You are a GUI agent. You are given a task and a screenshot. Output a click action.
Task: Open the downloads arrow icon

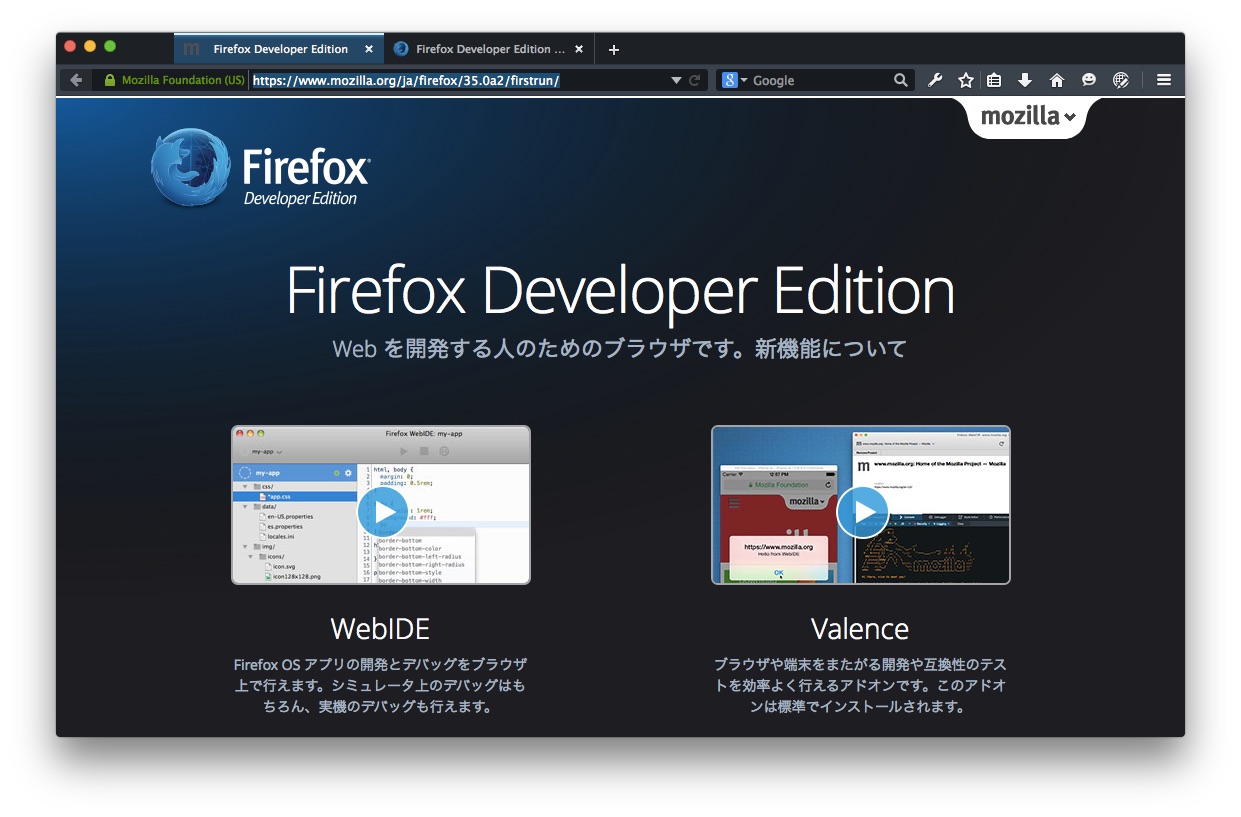(x=1025, y=80)
